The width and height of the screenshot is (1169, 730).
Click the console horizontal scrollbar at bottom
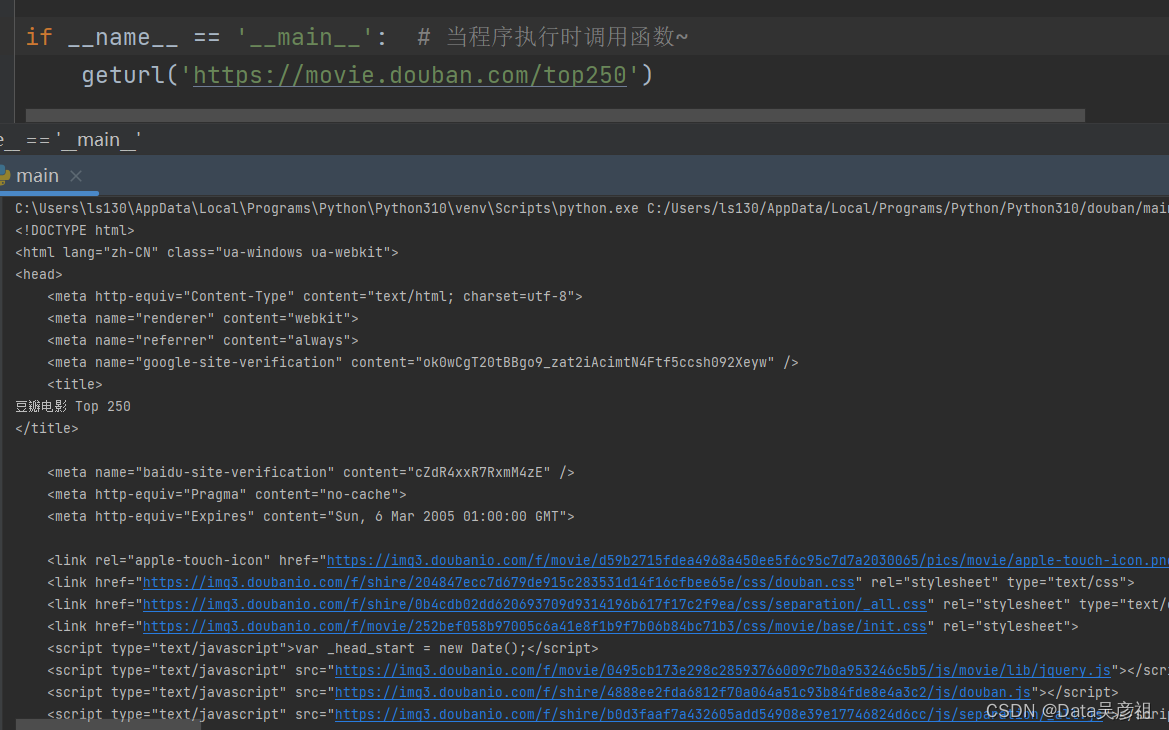(108, 725)
